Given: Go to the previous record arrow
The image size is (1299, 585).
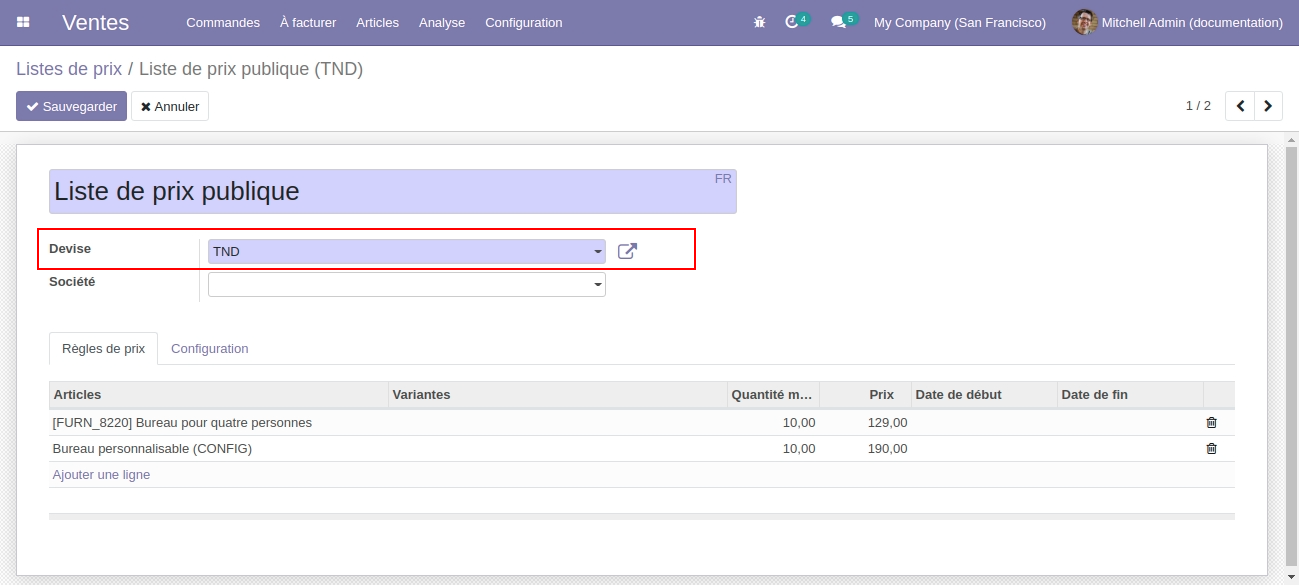Looking at the screenshot, I should (1240, 106).
